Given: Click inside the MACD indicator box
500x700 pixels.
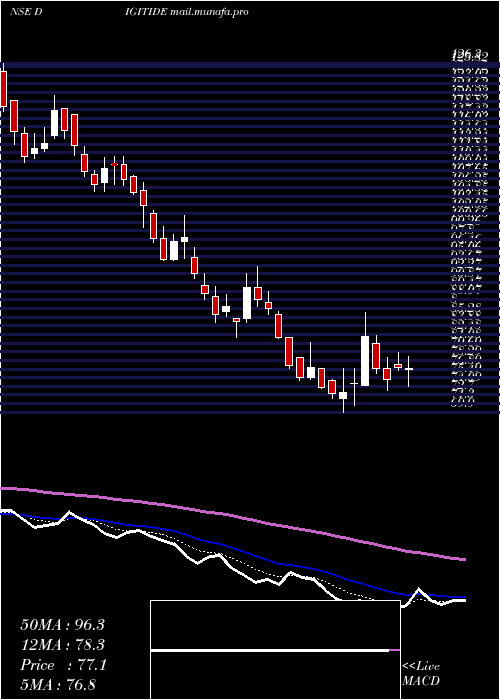Looking at the screenshot, I should tap(275, 650).
